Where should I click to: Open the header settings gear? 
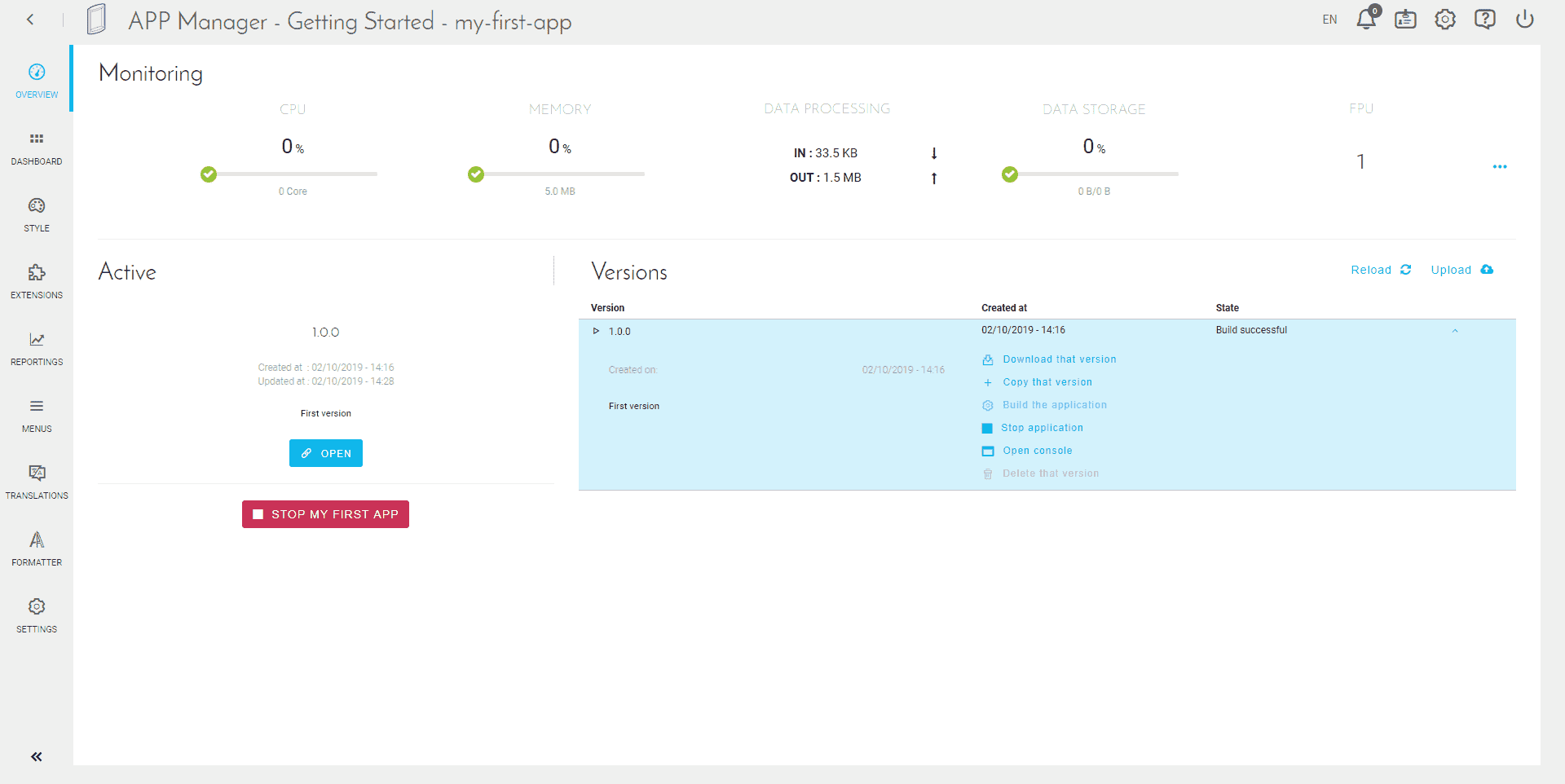click(x=1445, y=20)
